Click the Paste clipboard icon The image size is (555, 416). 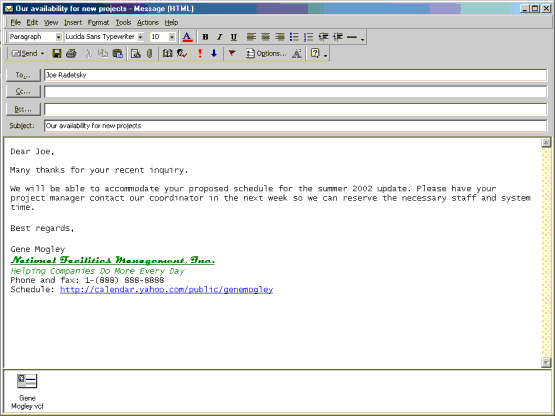click(118, 53)
